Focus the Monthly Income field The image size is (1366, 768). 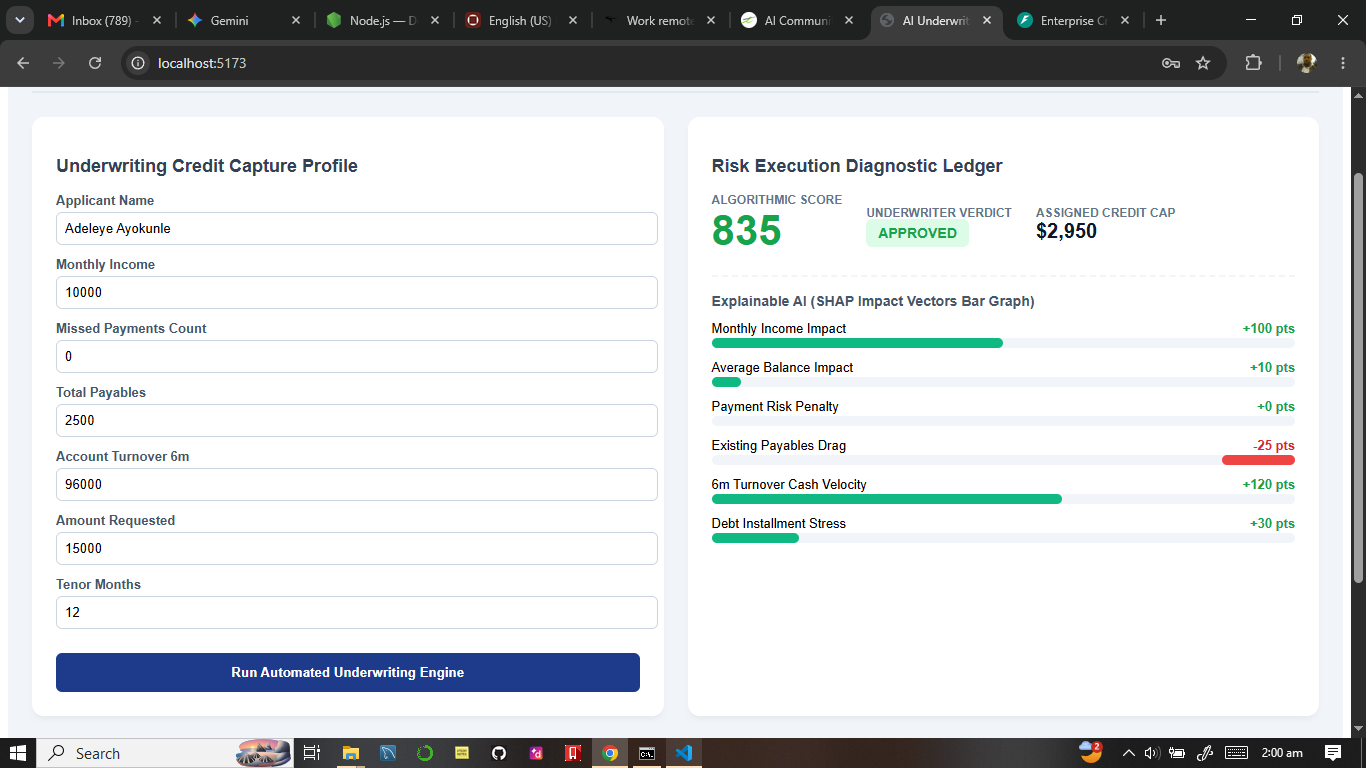click(x=357, y=292)
